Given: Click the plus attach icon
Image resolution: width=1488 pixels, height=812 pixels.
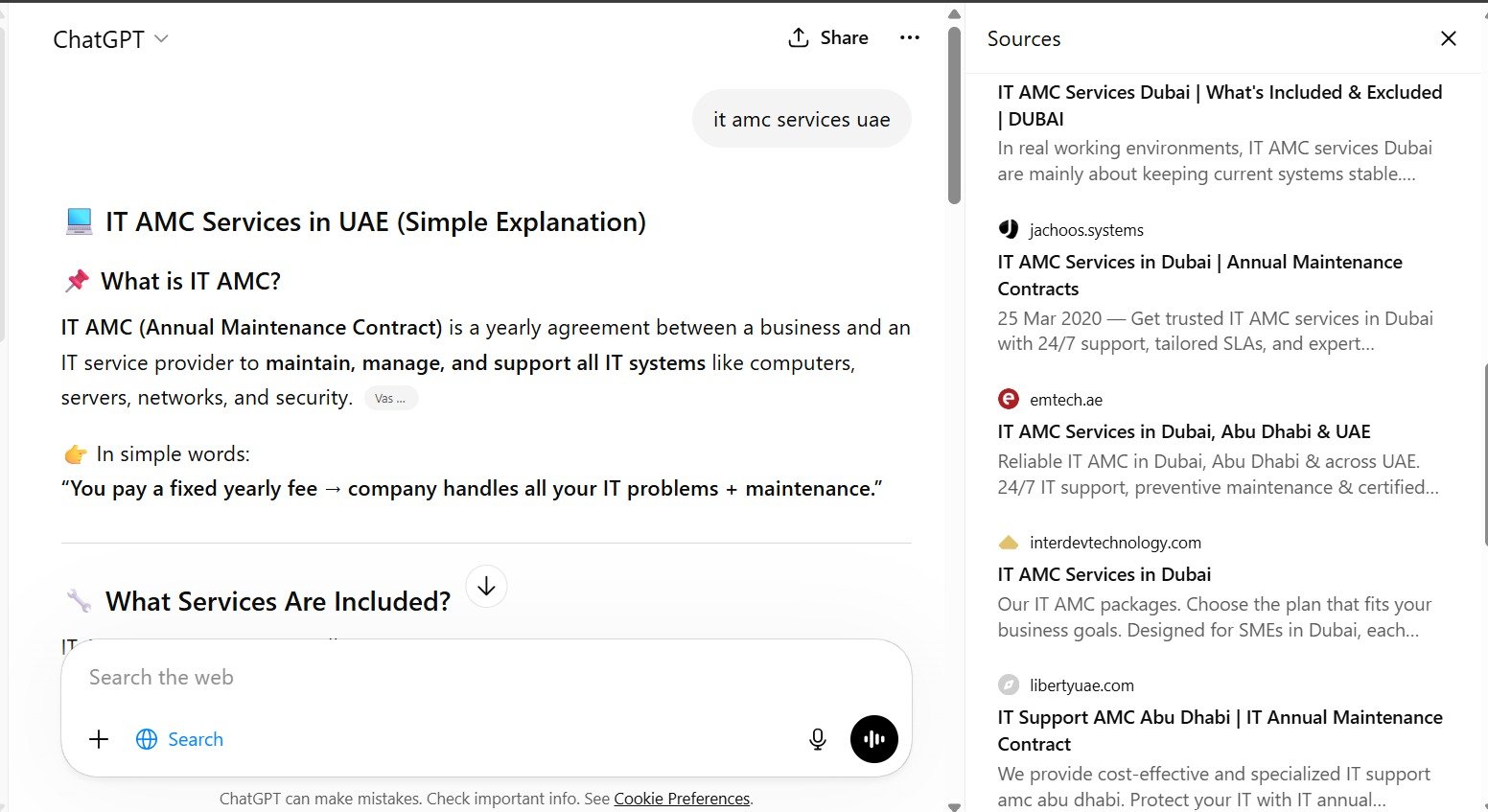Looking at the screenshot, I should (x=99, y=739).
